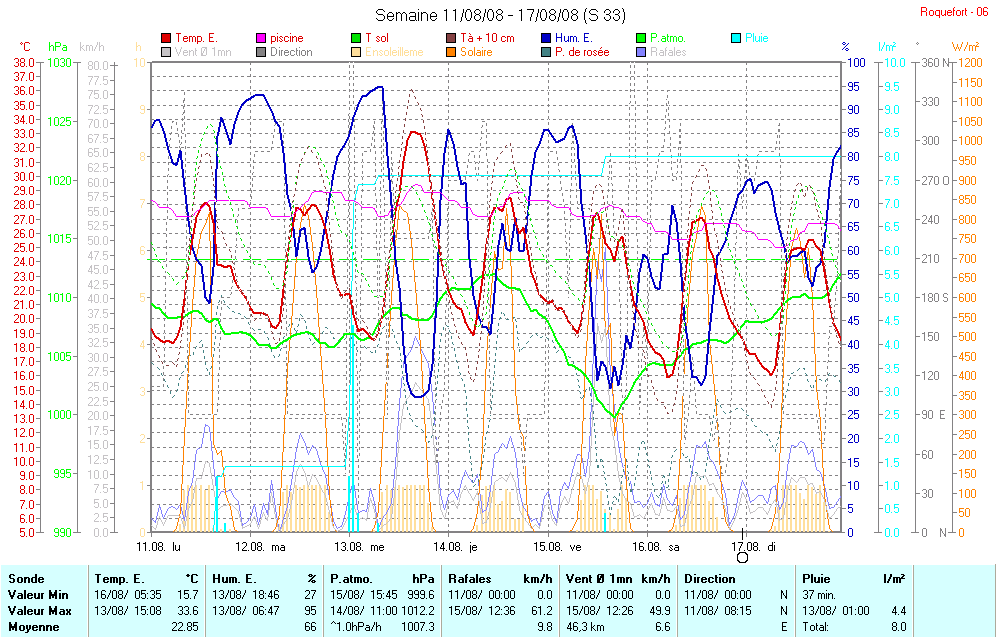Click the lavender Rafales legend swatch

(x=642, y=52)
